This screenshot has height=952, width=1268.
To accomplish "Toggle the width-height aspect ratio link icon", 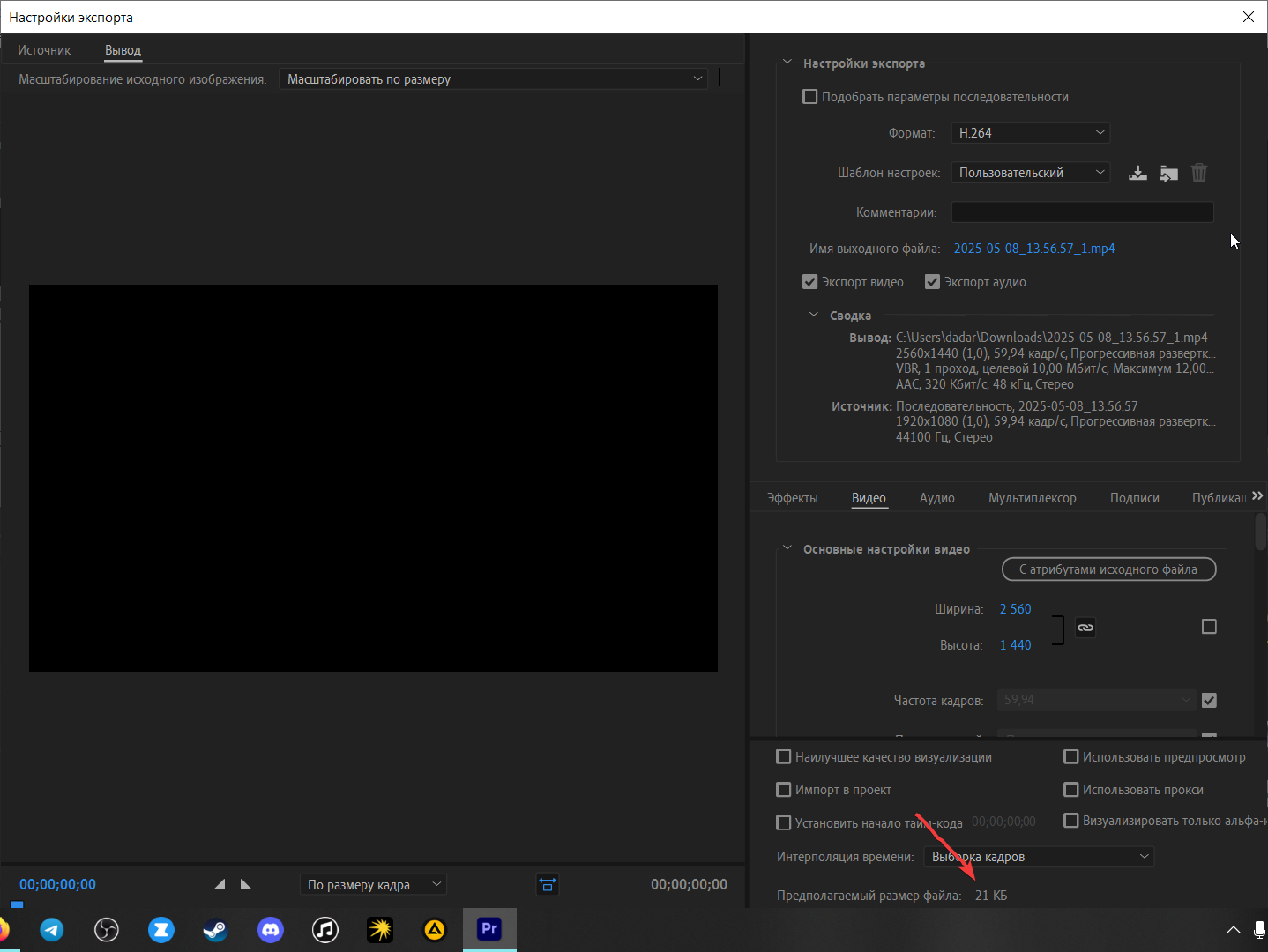I will click(1085, 628).
